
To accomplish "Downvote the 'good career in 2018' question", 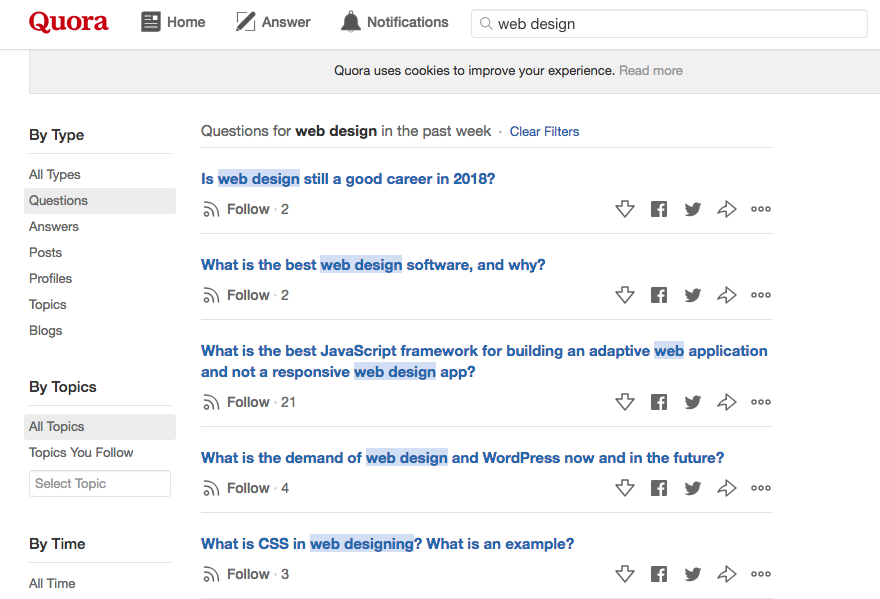I will pos(625,209).
